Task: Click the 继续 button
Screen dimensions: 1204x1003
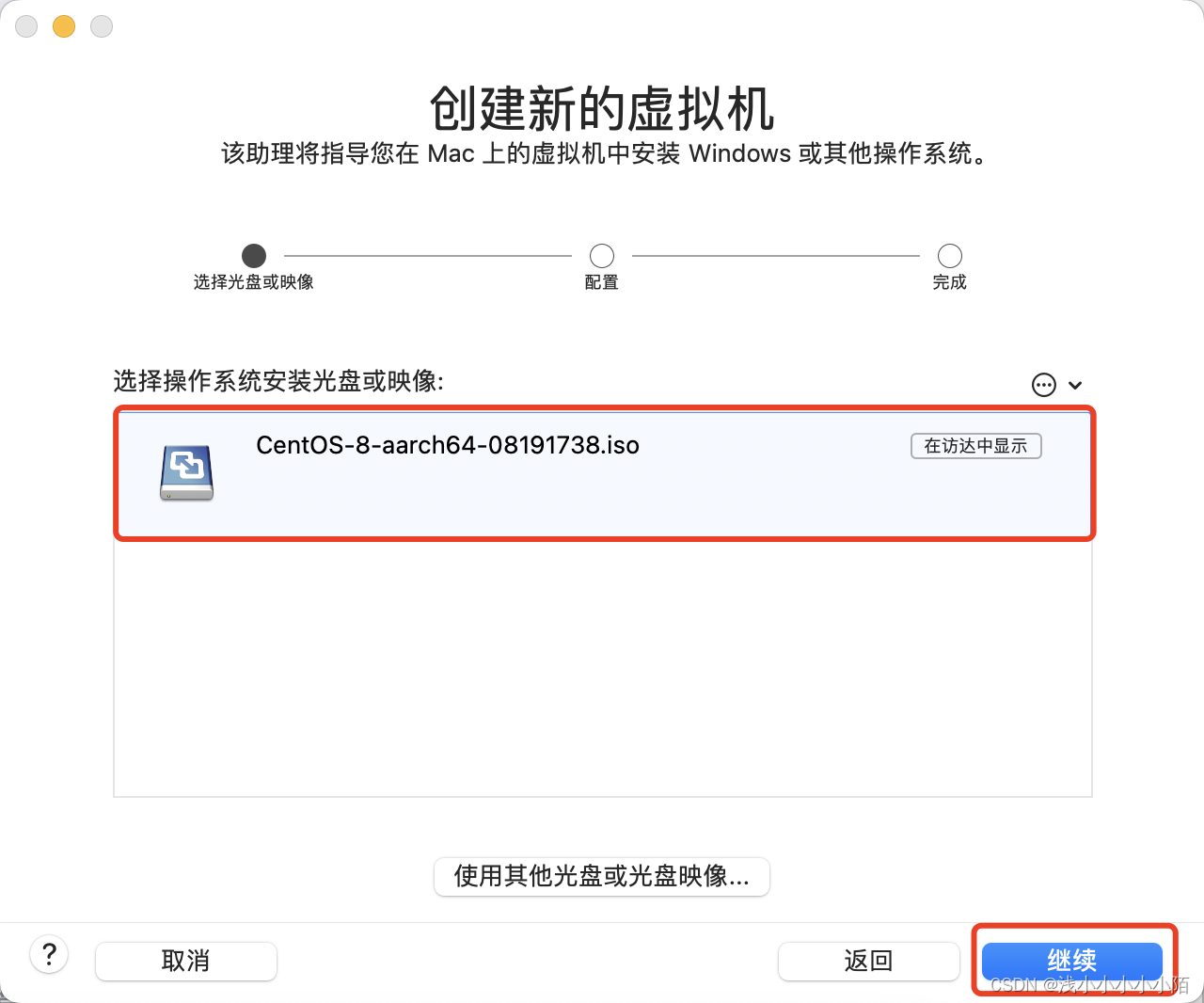Action: point(1072,961)
